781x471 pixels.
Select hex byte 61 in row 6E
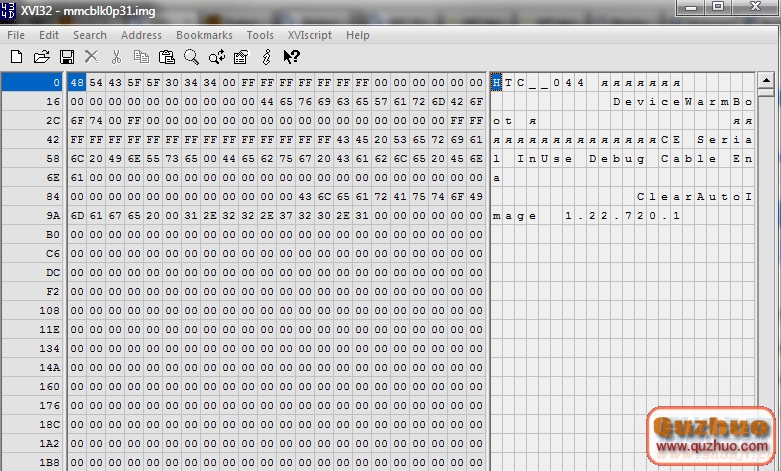coord(77,178)
